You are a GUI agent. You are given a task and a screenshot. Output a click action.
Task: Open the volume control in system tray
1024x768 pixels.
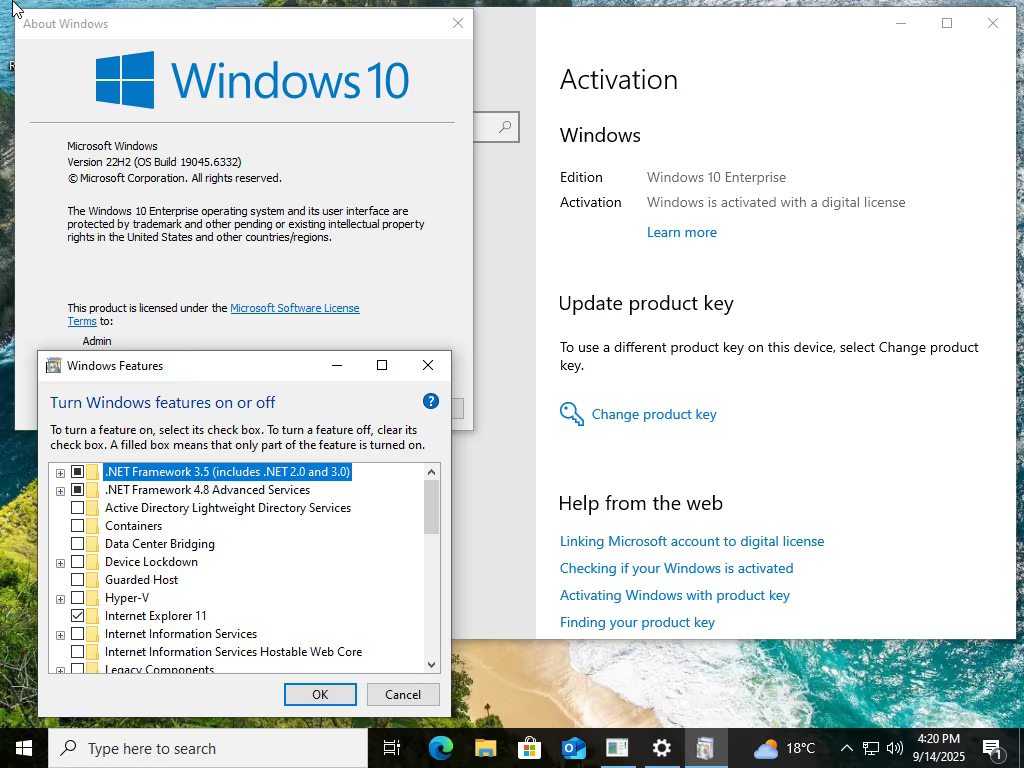coord(895,748)
